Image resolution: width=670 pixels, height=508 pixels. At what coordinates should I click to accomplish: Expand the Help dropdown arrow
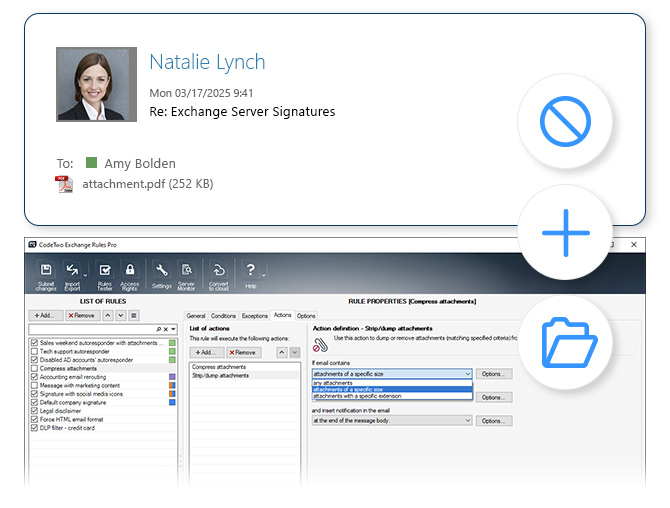point(264,276)
